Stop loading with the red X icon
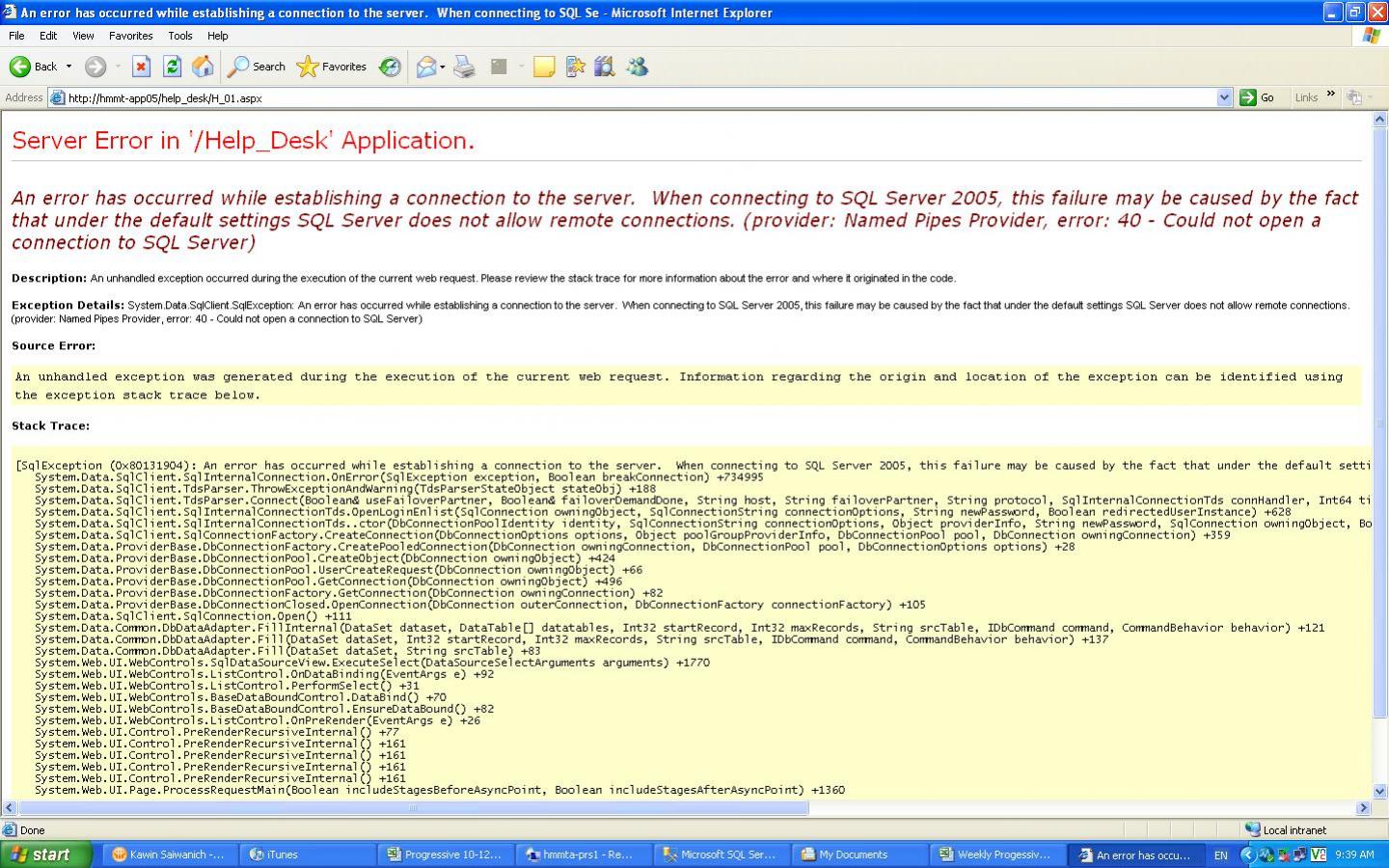 coord(141,67)
